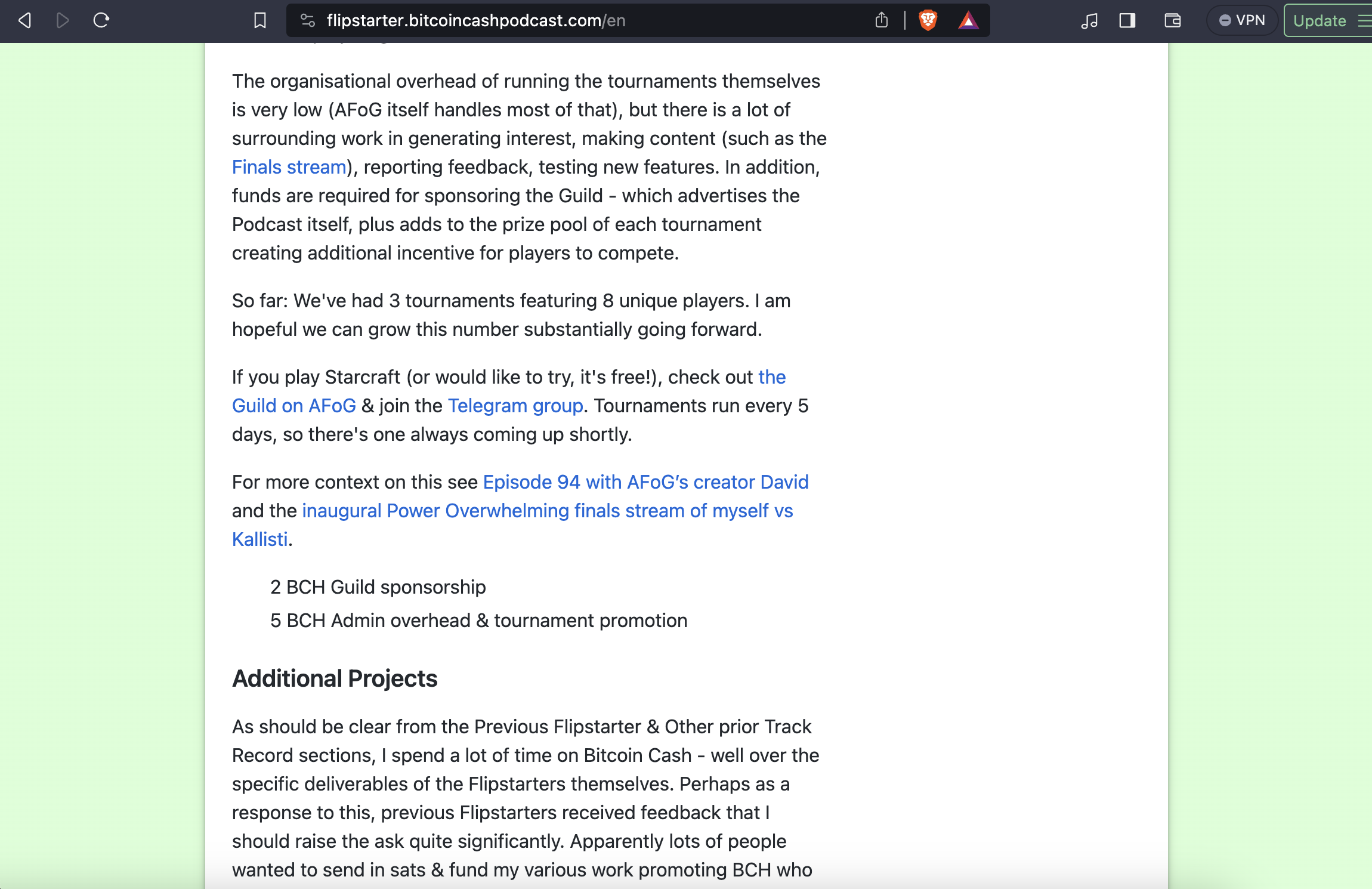This screenshot has width=1372, height=889.
Task: Go back to the previous page
Action: [24, 21]
